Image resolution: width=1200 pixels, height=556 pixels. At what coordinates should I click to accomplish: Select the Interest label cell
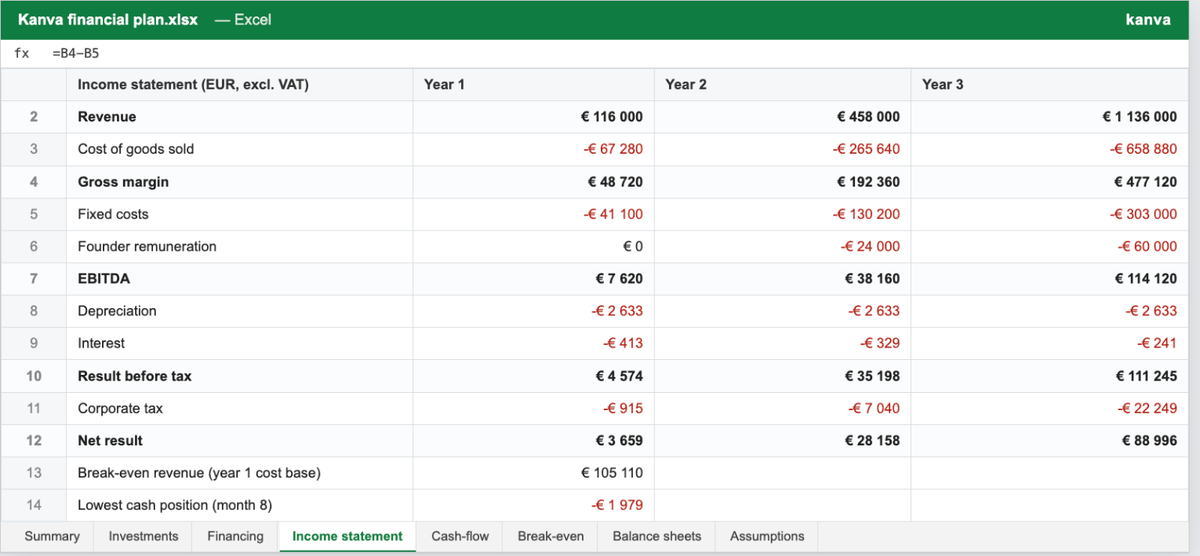[x=240, y=343]
